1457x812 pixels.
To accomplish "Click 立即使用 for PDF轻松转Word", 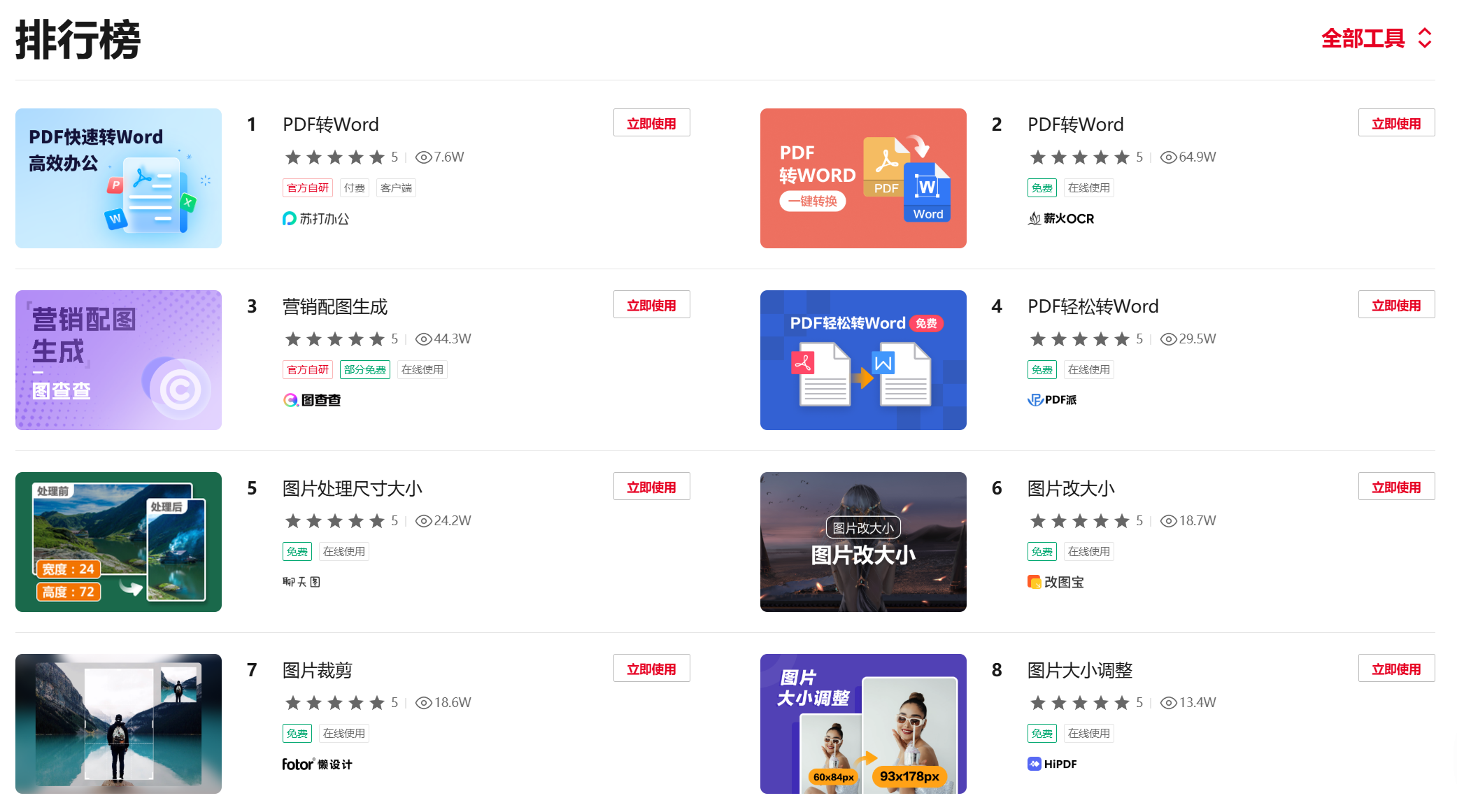I will coord(1396,305).
